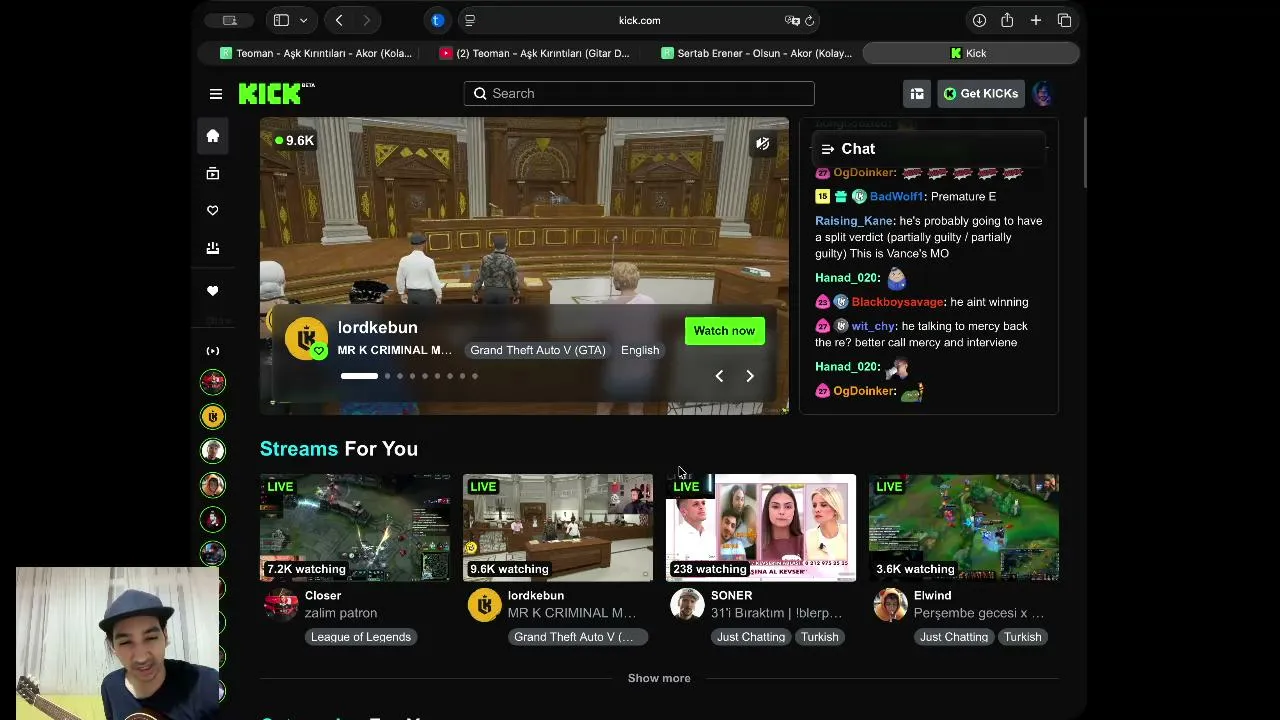Open Safari tab group dropdown arrow
Screen dimensions: 1280x720
(303, 20)
